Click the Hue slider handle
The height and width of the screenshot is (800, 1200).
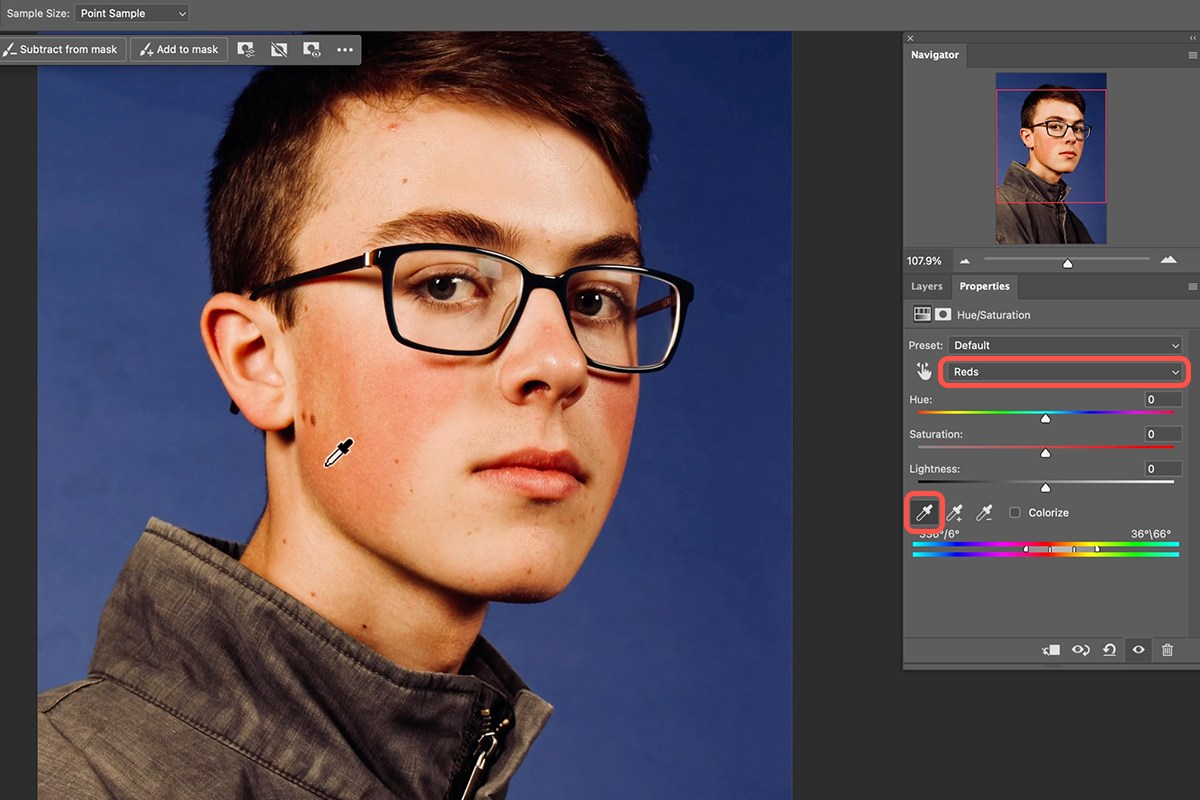[x=1045, y=418]
